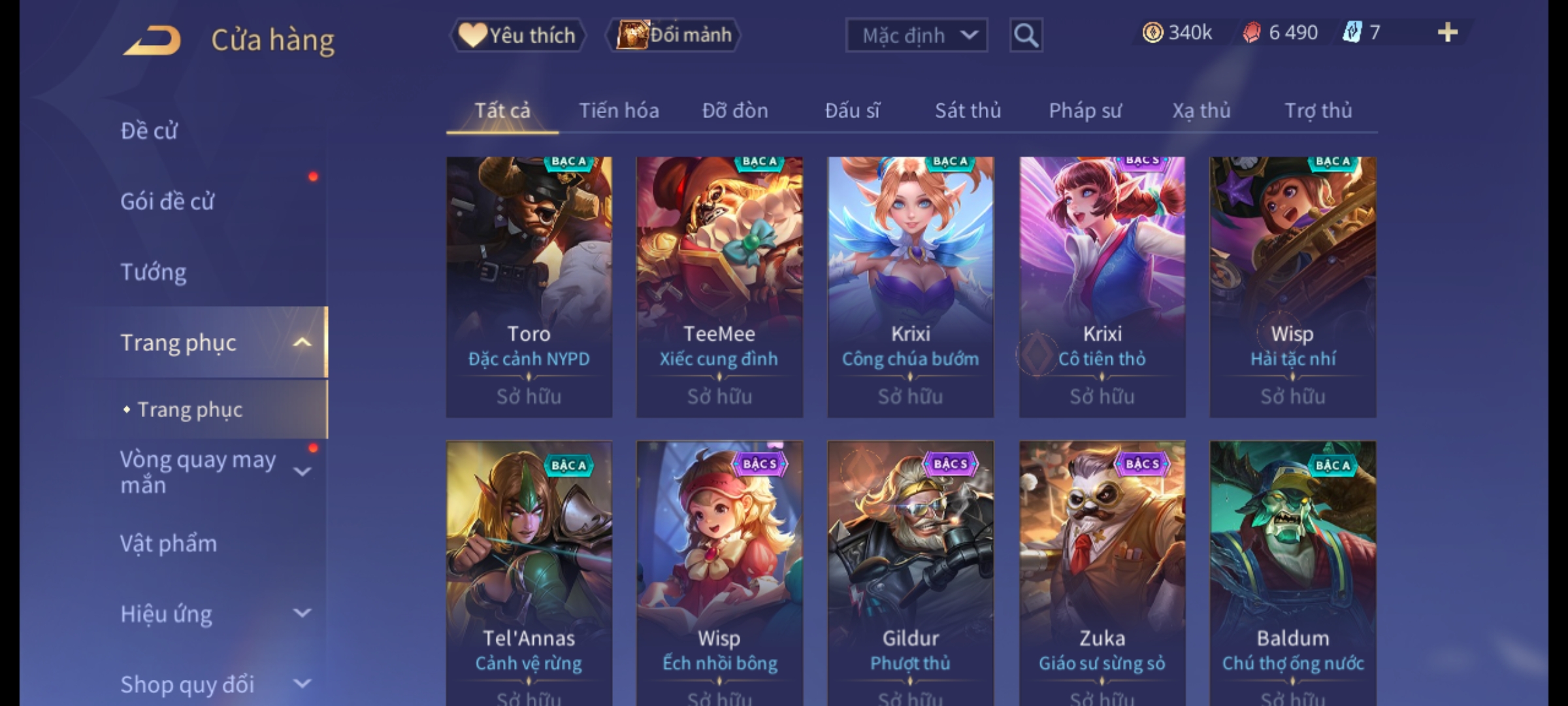Tap the golden back arrow icon
This screenshot has height=706, width=1568.
152,41
